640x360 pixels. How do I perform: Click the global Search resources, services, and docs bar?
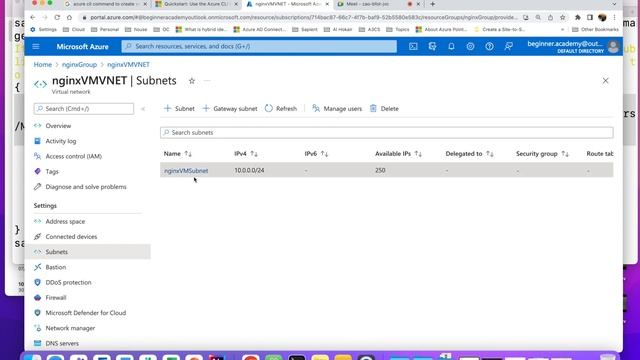pos(259,47)
